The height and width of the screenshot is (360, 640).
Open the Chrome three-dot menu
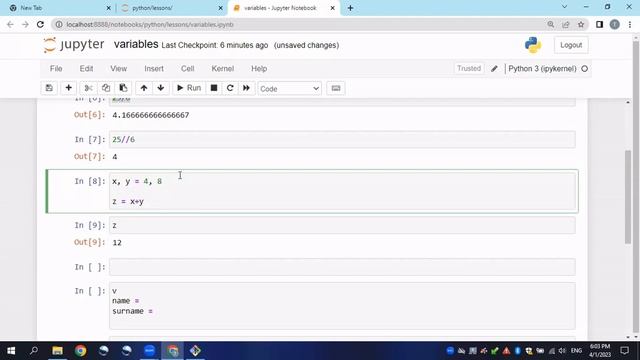pos(630,24)
